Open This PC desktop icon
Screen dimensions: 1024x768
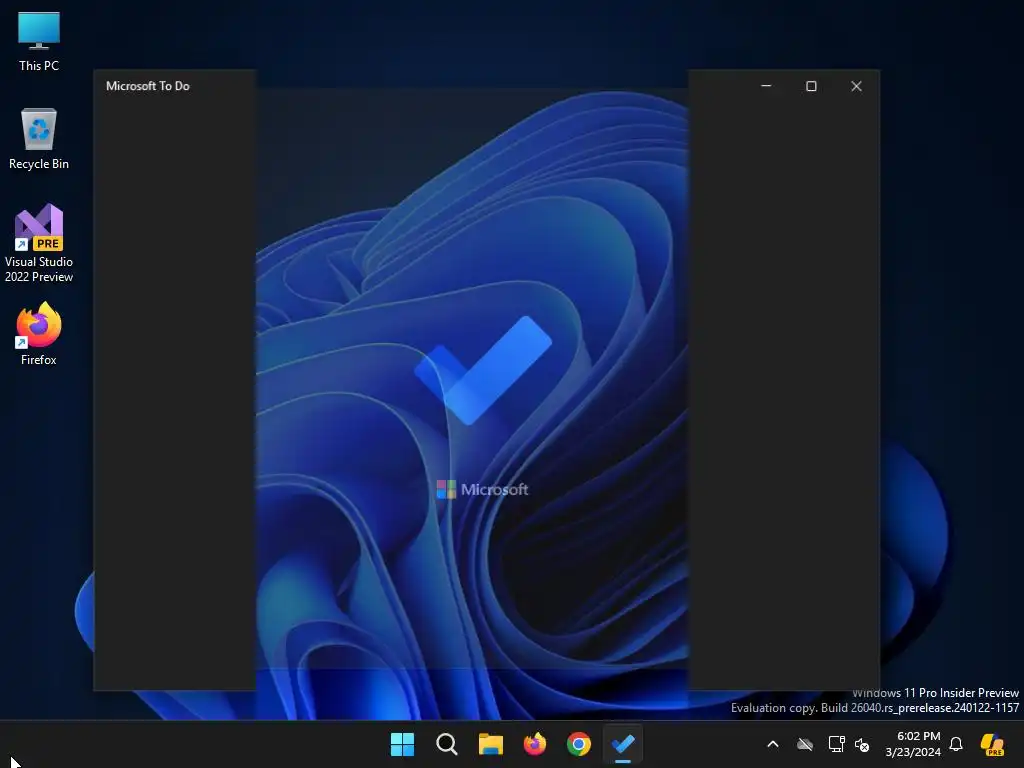point(39,41)
